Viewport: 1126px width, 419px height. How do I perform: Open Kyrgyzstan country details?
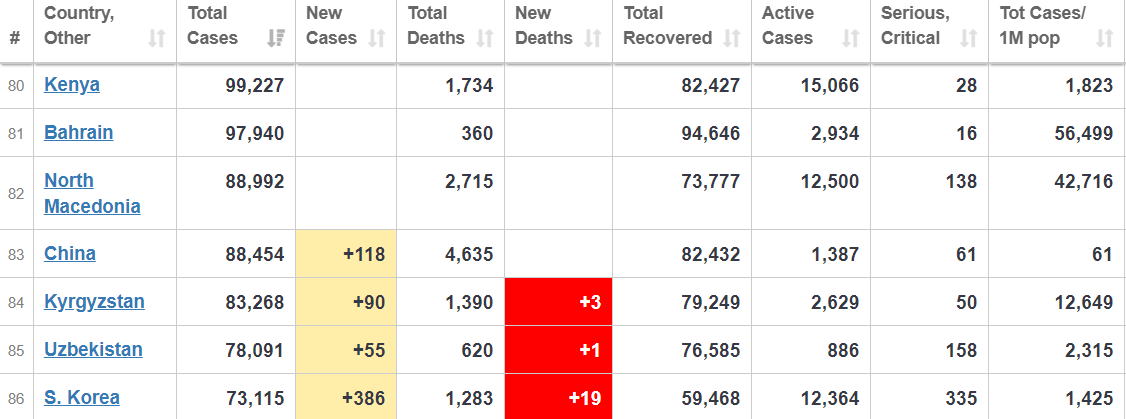(x=94, y=302)
